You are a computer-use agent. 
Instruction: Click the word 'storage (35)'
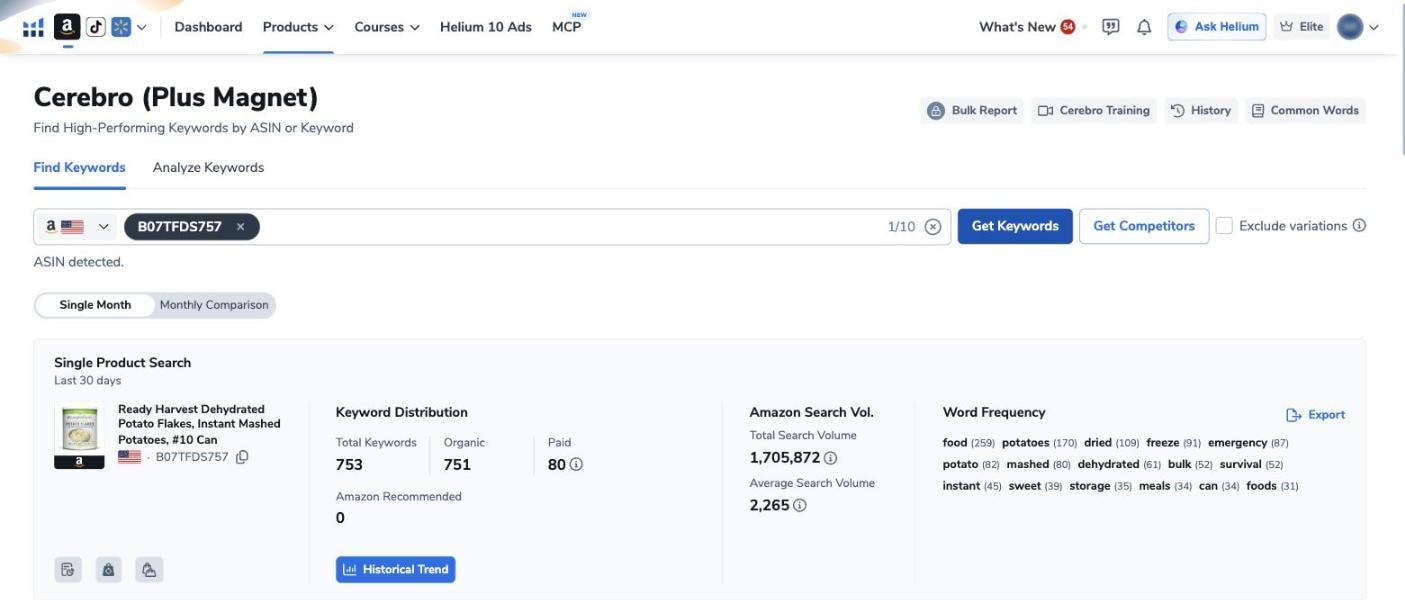pyautogui.click(x=1101, y=487)
